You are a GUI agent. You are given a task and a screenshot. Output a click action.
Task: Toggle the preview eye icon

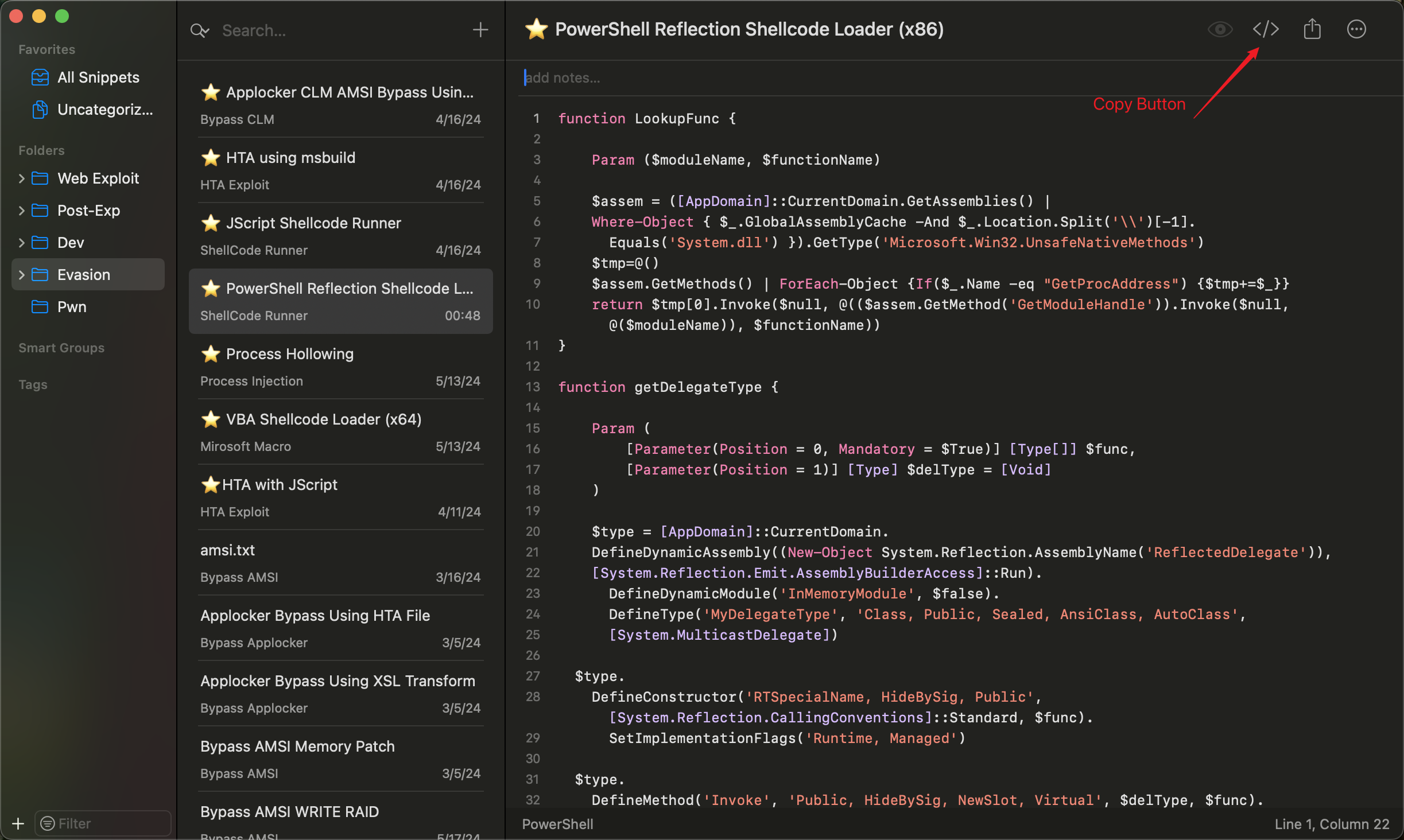(1220, 29)
